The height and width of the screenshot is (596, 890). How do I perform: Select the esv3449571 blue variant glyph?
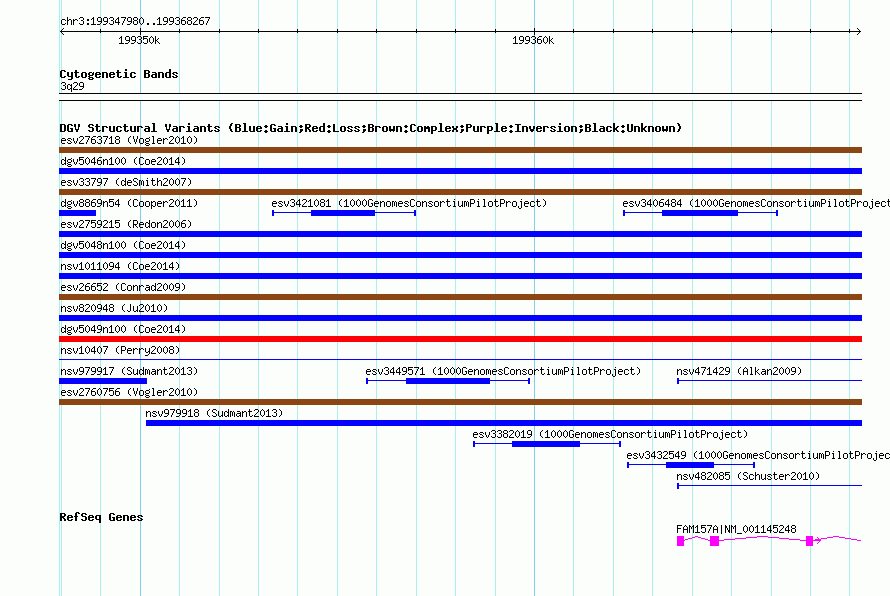click(448, 381)
